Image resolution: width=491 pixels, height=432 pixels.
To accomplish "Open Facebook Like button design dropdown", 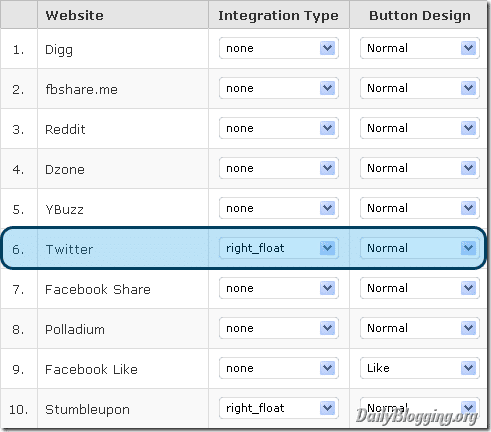I will (x=420, y=368).
